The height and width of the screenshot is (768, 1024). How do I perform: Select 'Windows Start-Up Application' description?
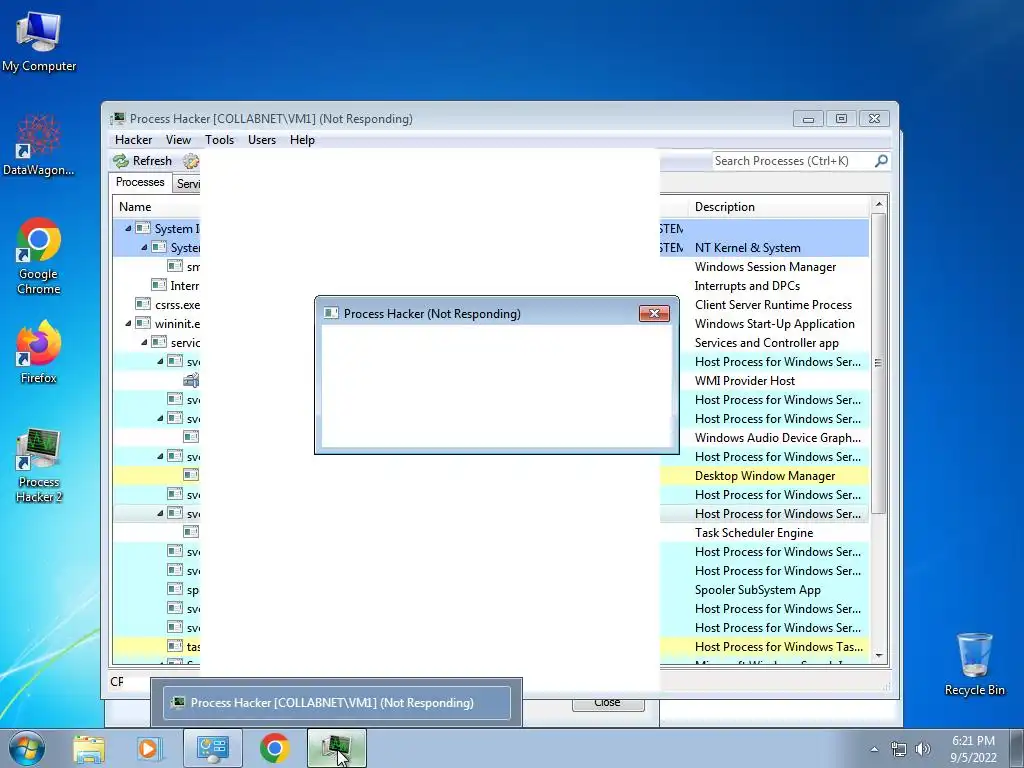click(775, 323)
